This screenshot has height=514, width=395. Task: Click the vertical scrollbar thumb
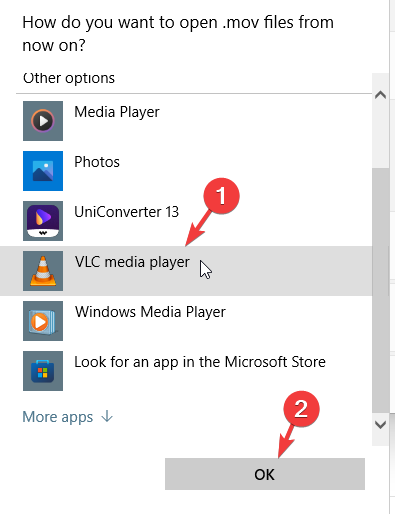[x=380, y=290]
